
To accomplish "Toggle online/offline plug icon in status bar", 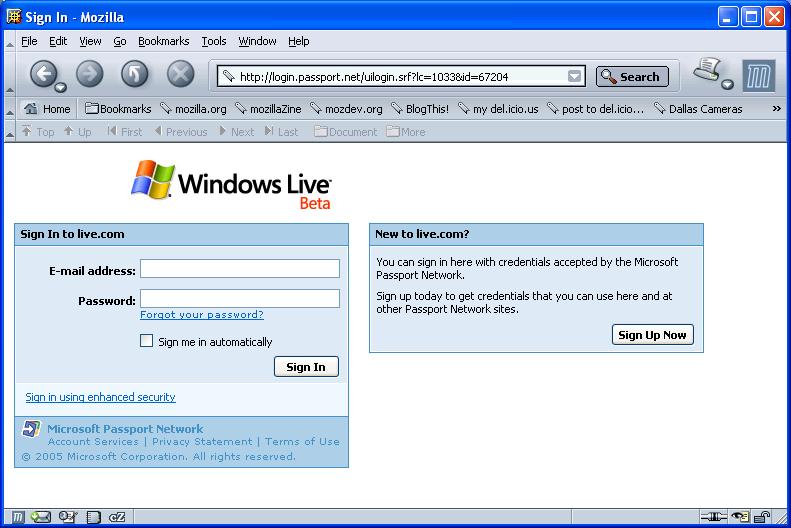I will coord(713,517).
